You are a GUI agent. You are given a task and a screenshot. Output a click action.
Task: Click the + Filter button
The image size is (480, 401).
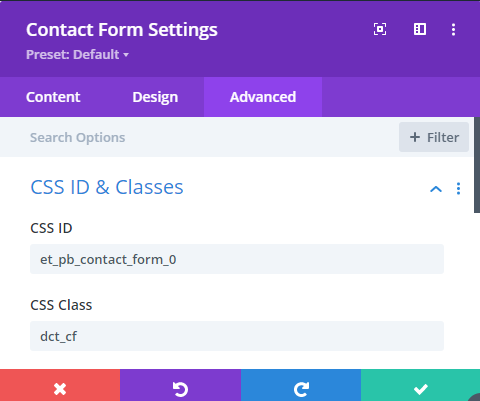click(x=434, y=137)
